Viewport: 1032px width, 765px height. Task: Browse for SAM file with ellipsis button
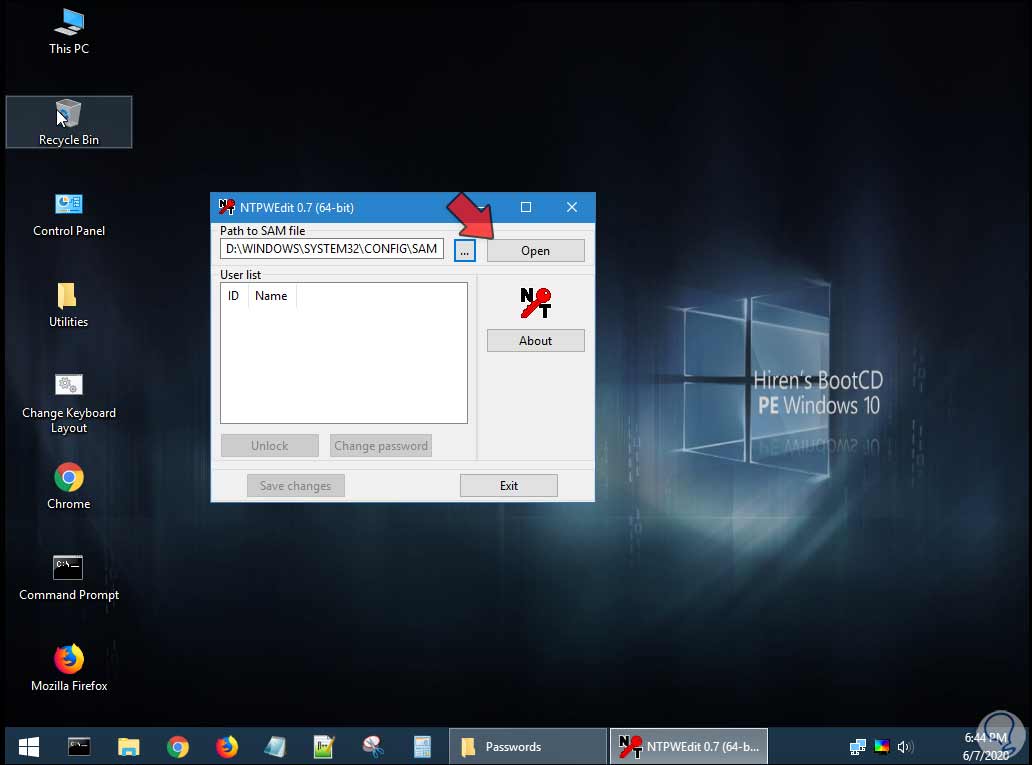point(465,250)
